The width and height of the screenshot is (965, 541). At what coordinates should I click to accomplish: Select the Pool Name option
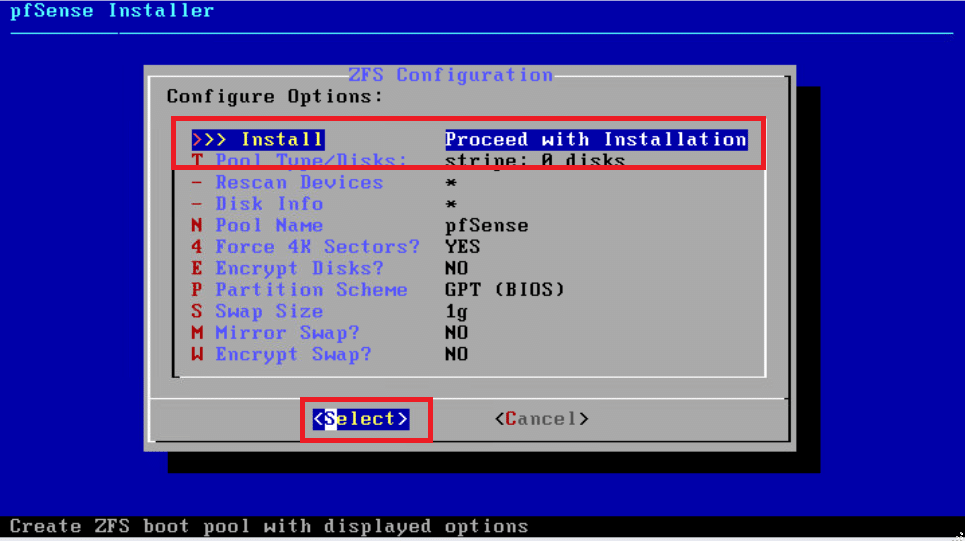click(269, 225)
